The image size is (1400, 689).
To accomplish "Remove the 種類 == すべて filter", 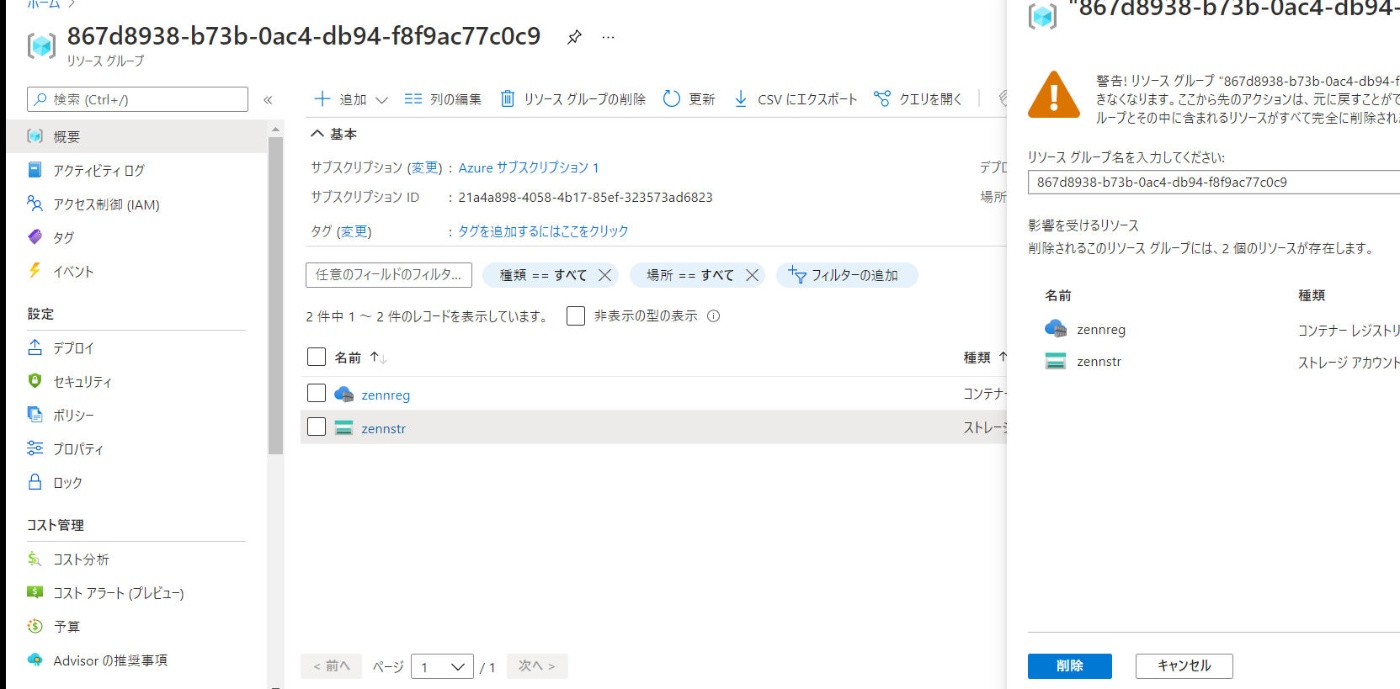I will tap(604, 275).
